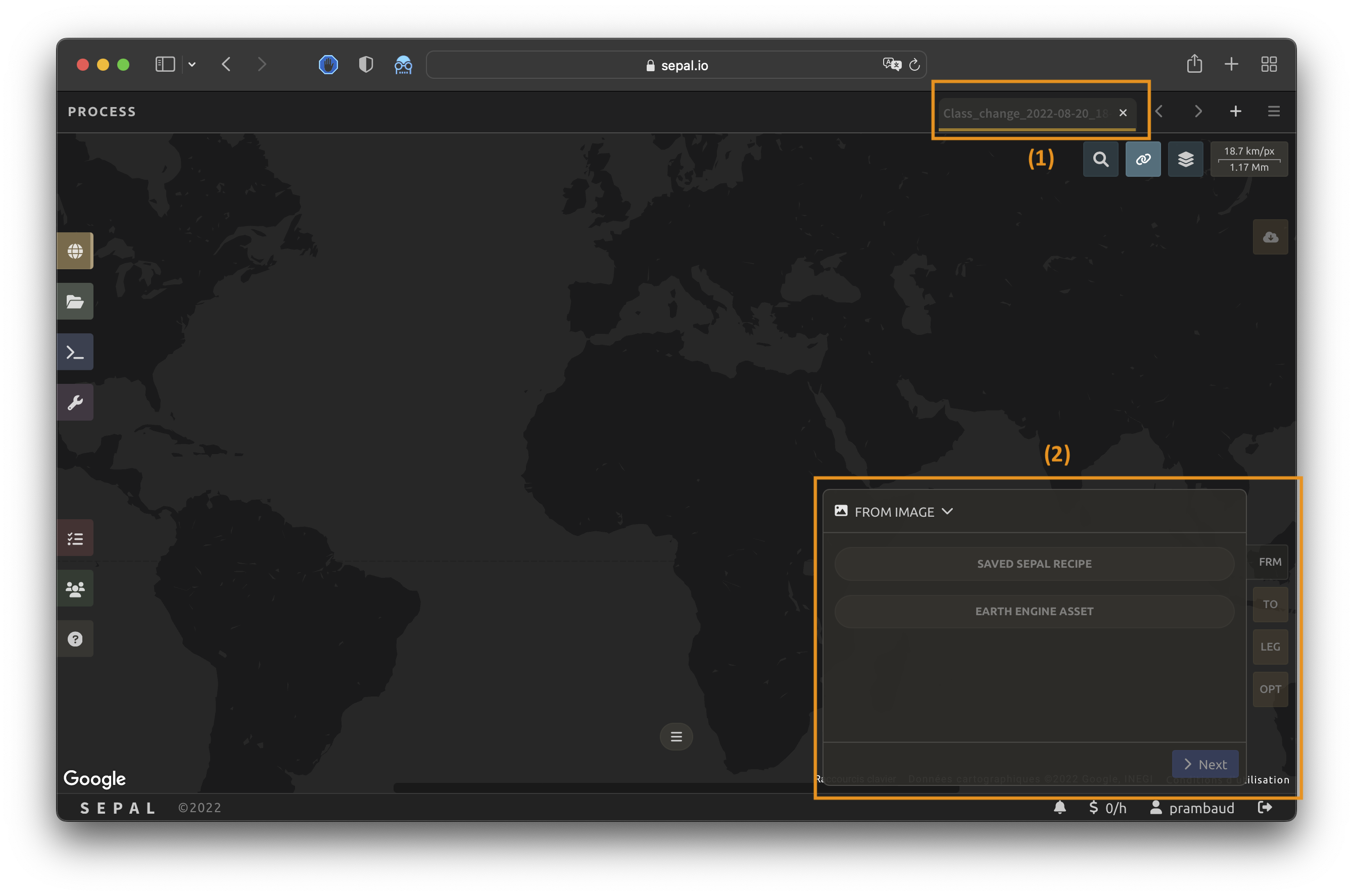The image size is (1353, 896).
Task: Open the Process globe icon in sidebar
Action: (x=75, y=251)
